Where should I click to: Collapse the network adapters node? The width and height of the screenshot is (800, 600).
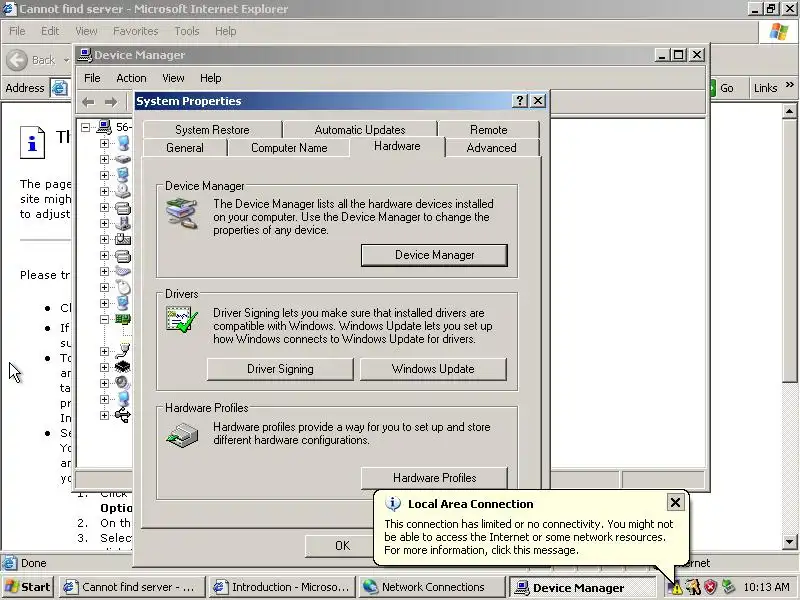(x=104, y=319)
